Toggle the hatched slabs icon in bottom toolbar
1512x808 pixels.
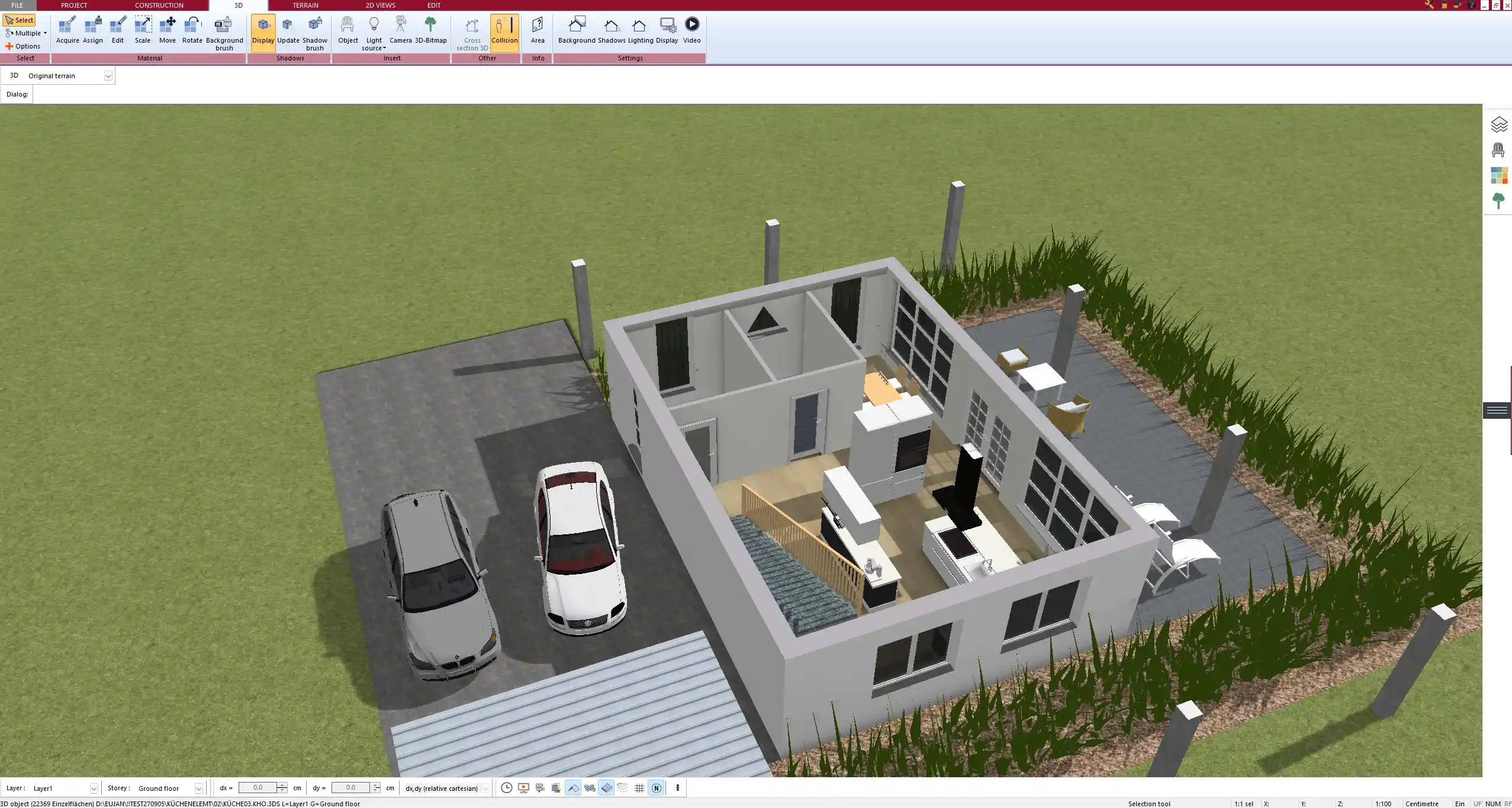point(590,788)
